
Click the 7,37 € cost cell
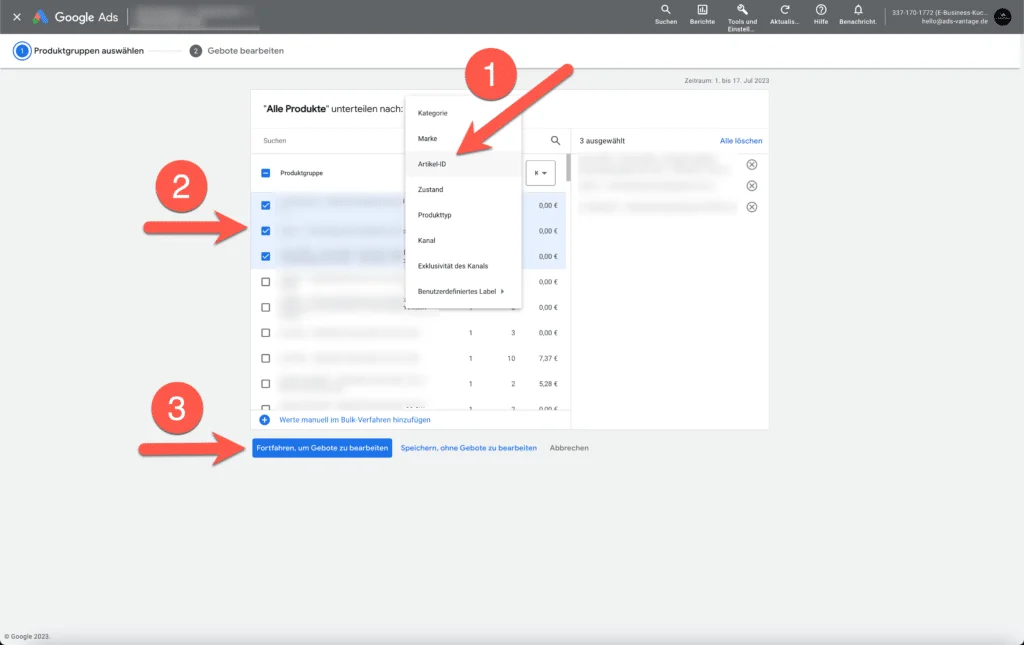coord(548,358)
